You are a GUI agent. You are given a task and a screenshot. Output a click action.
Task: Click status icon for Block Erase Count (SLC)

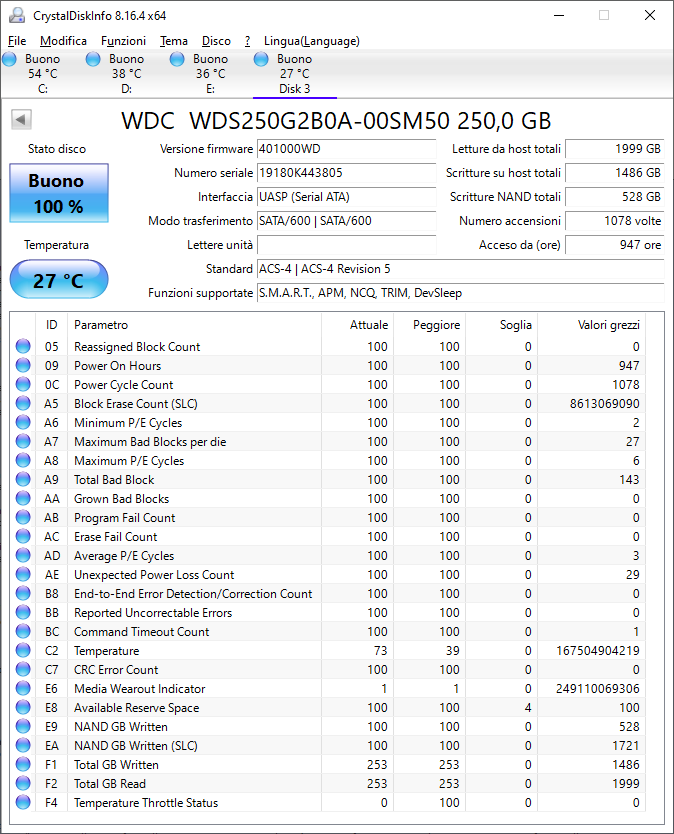(x=23, y=403)
